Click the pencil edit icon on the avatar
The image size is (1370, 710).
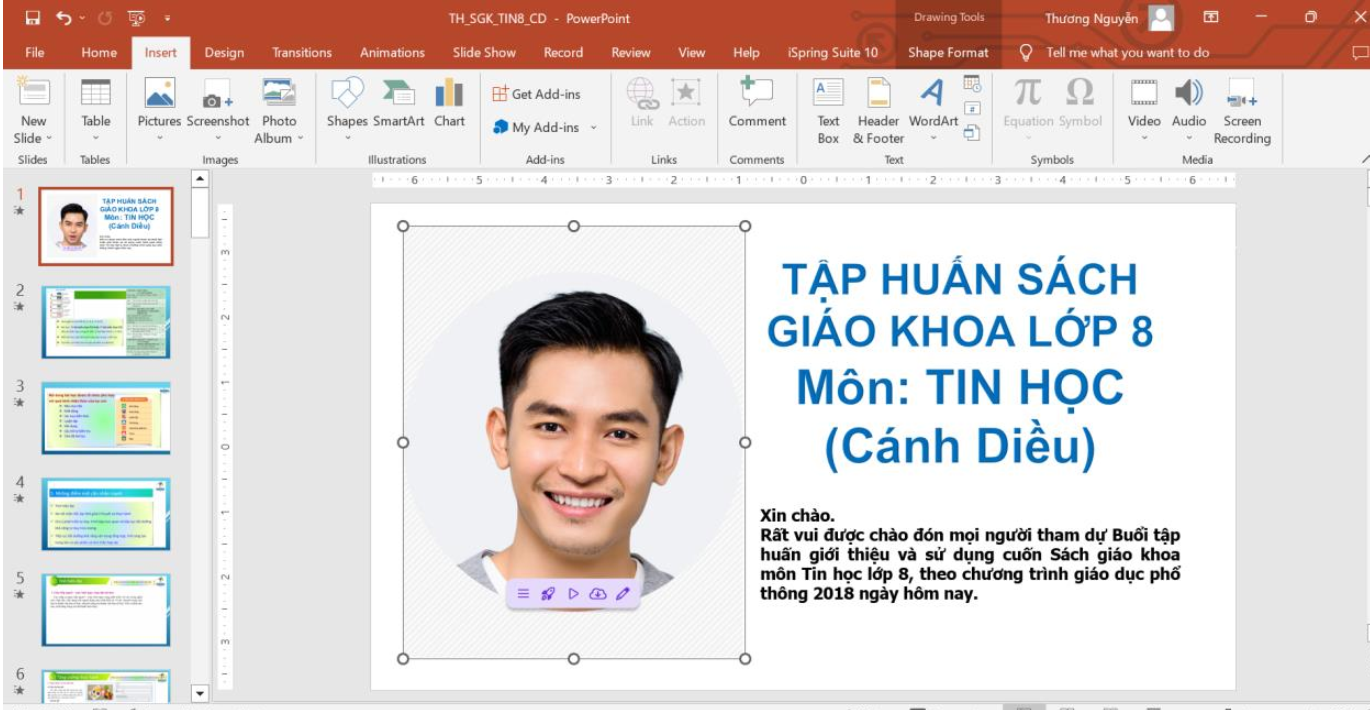623,593
